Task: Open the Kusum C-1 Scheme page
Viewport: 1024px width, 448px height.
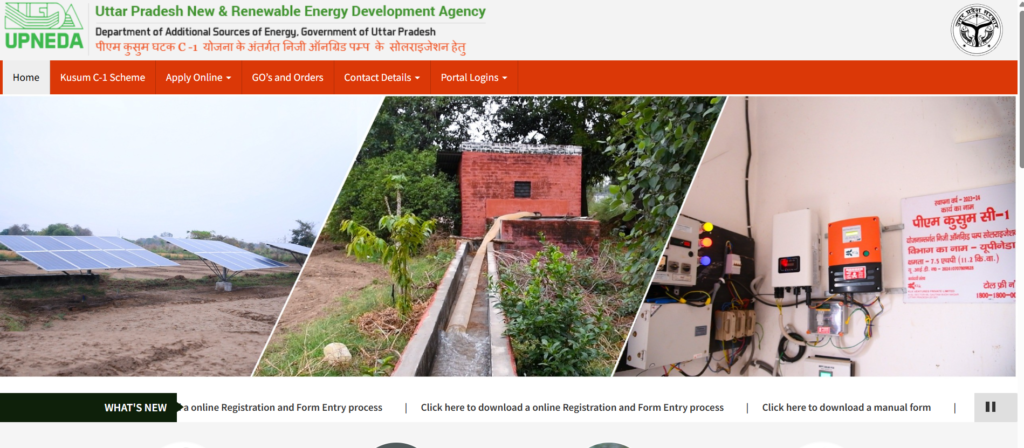Action: point(103,78)
